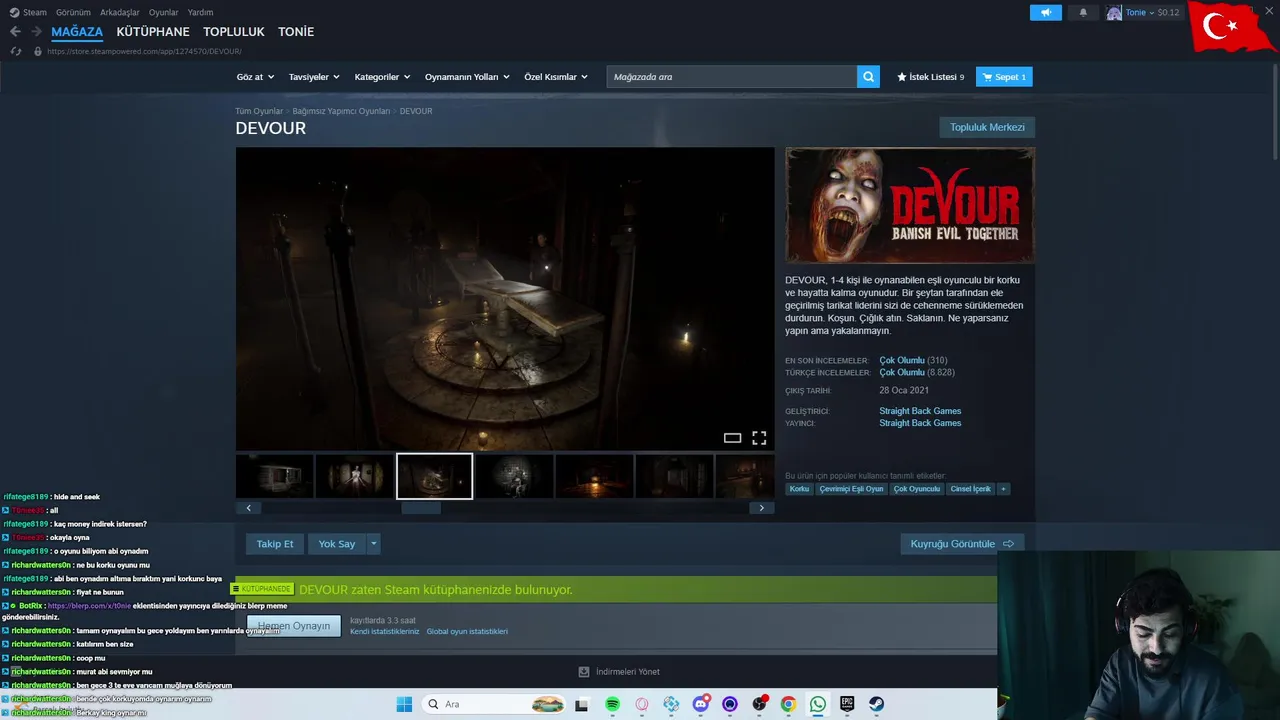Open İstek Listesi wishlist
The image size is (1280, 720).
tap(930, 77)
